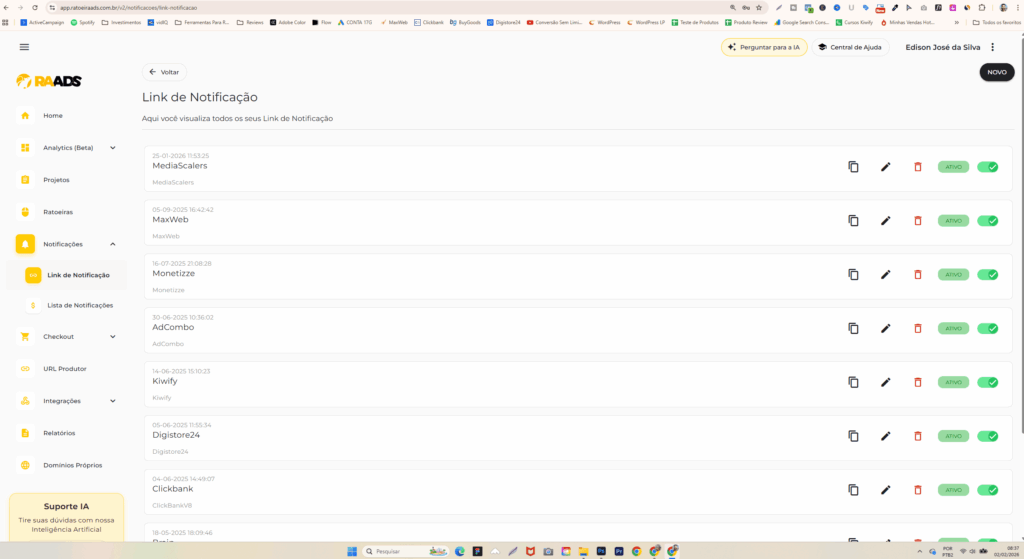Delete the Clickbank notification link
This screenshot has height=559, width=1024.
point(918,490)
